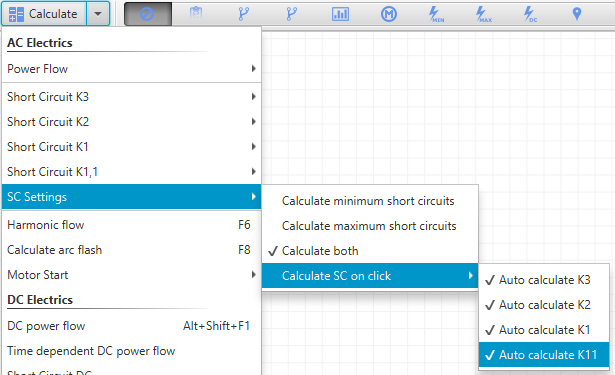Toggle Auto calculate K2 checkmark
Image resolution: width=615 pixels, height=375 pixels.
pyautogui.click(x=544, y=305)
